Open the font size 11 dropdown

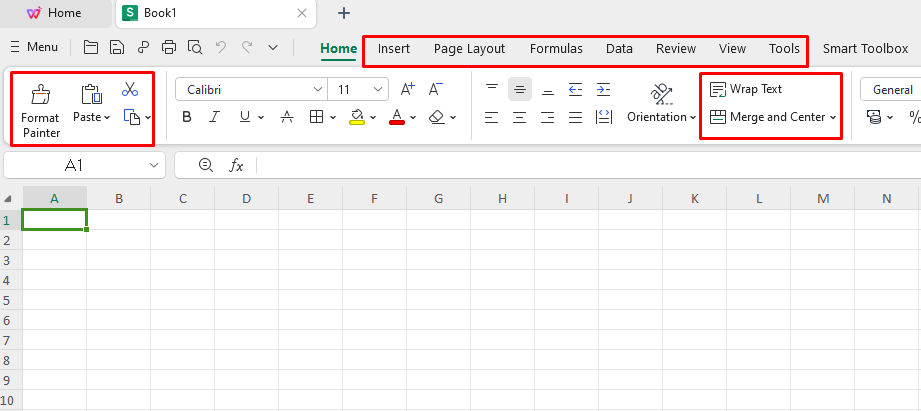pos(378,89)
